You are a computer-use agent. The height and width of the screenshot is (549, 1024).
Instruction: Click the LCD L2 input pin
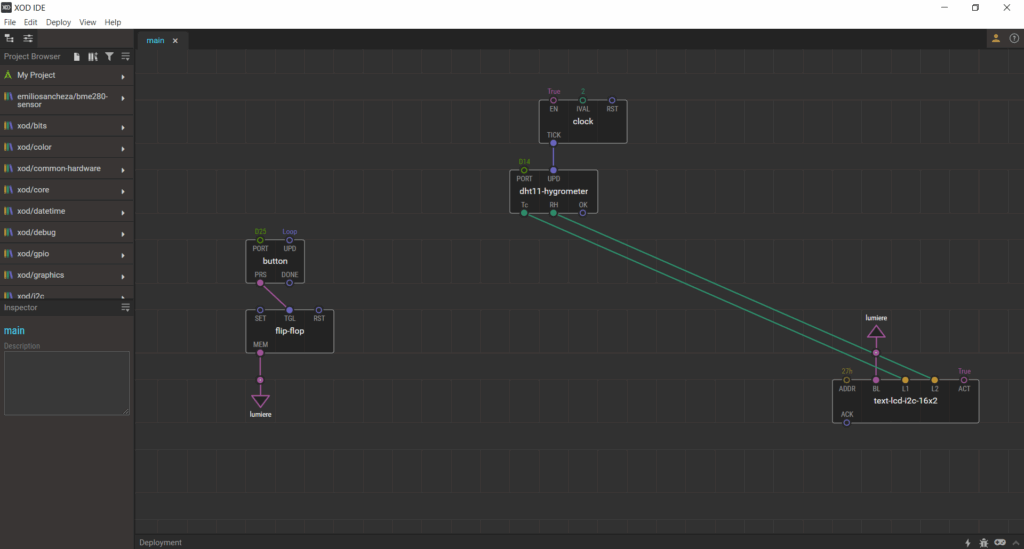[935, 380]
